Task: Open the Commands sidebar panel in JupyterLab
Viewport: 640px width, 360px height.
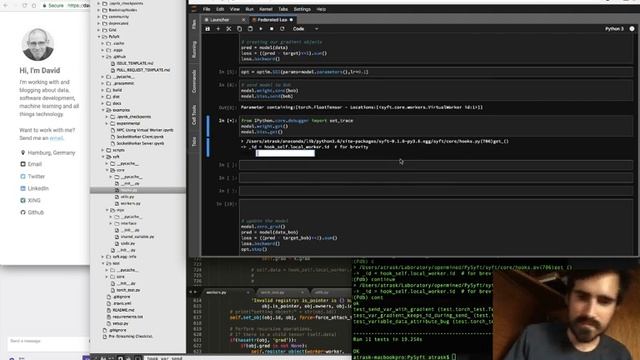Action: (194, 80)
